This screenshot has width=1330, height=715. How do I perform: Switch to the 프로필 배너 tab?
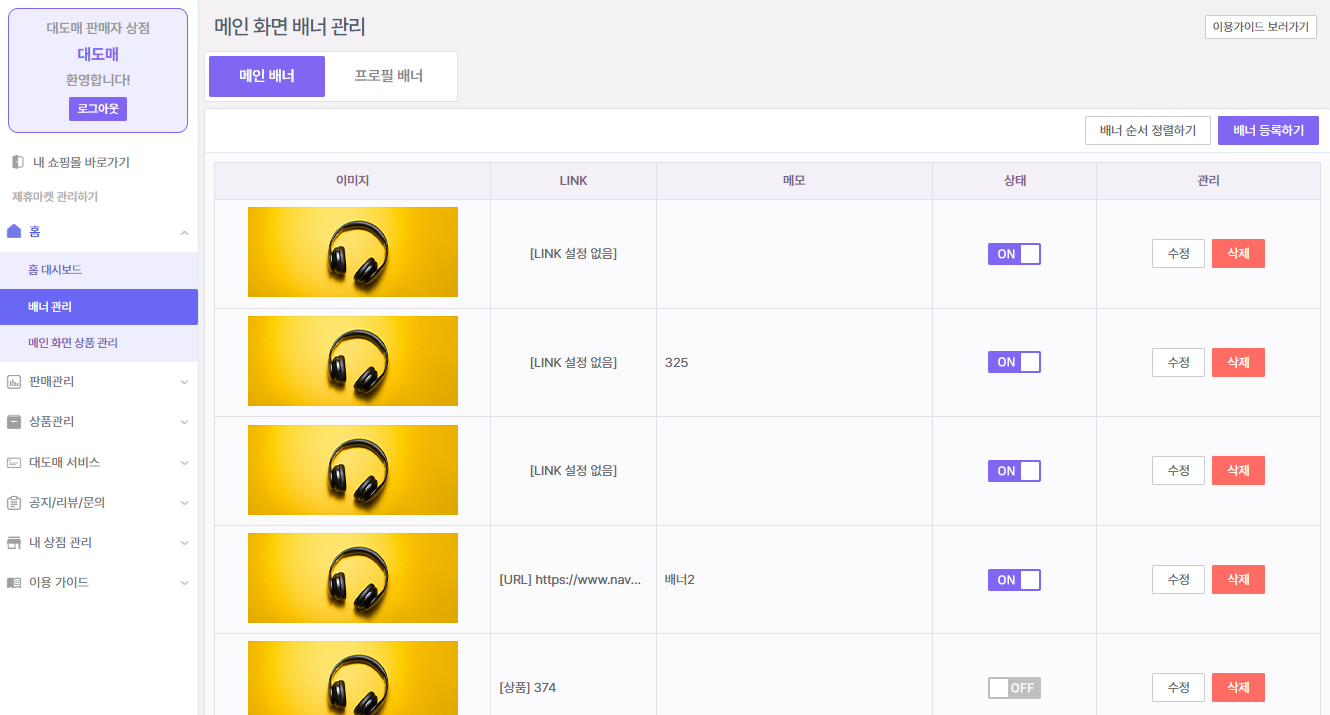click(x=389, y=76)
